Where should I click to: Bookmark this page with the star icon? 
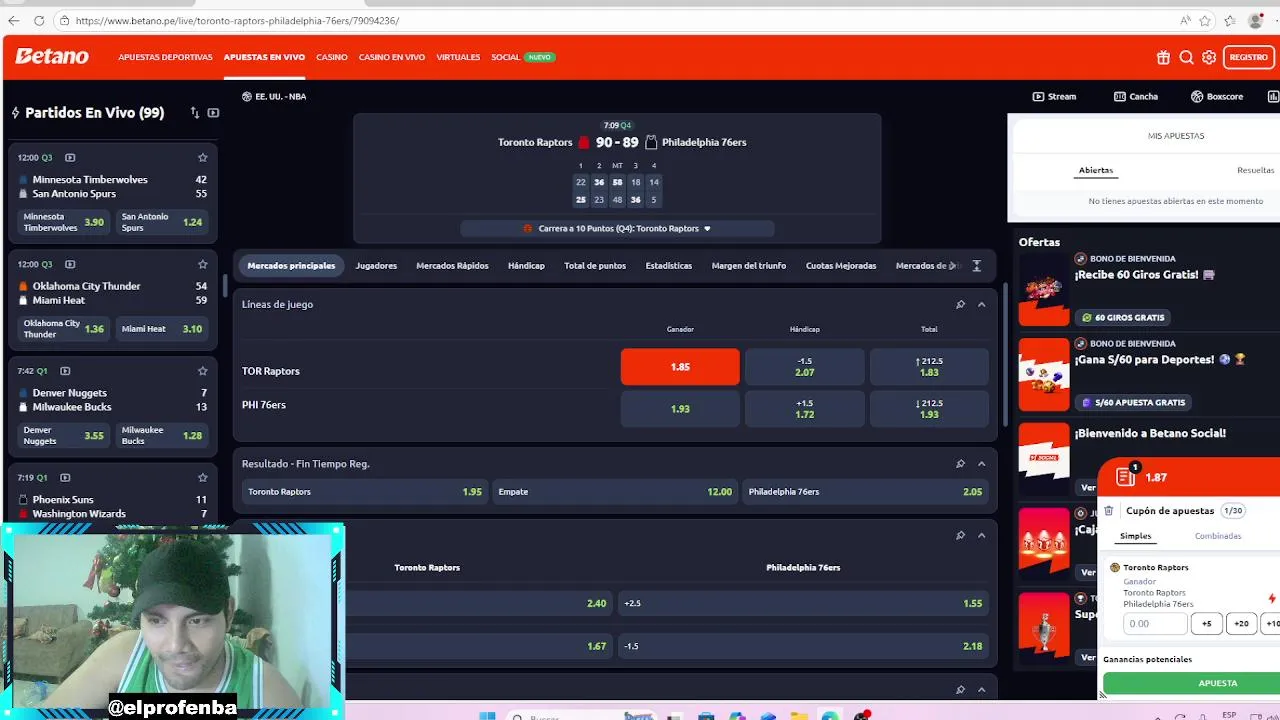tap(1206, 20)
